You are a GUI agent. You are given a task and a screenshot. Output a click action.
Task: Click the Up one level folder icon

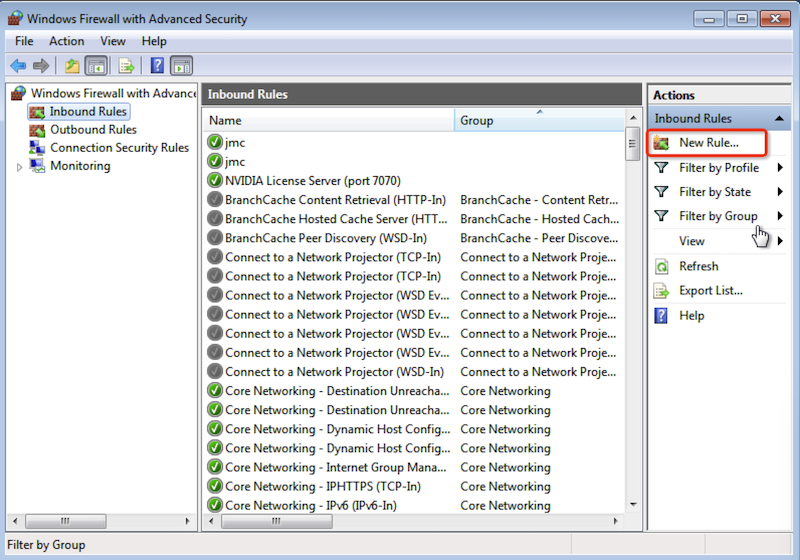point(72,66)
